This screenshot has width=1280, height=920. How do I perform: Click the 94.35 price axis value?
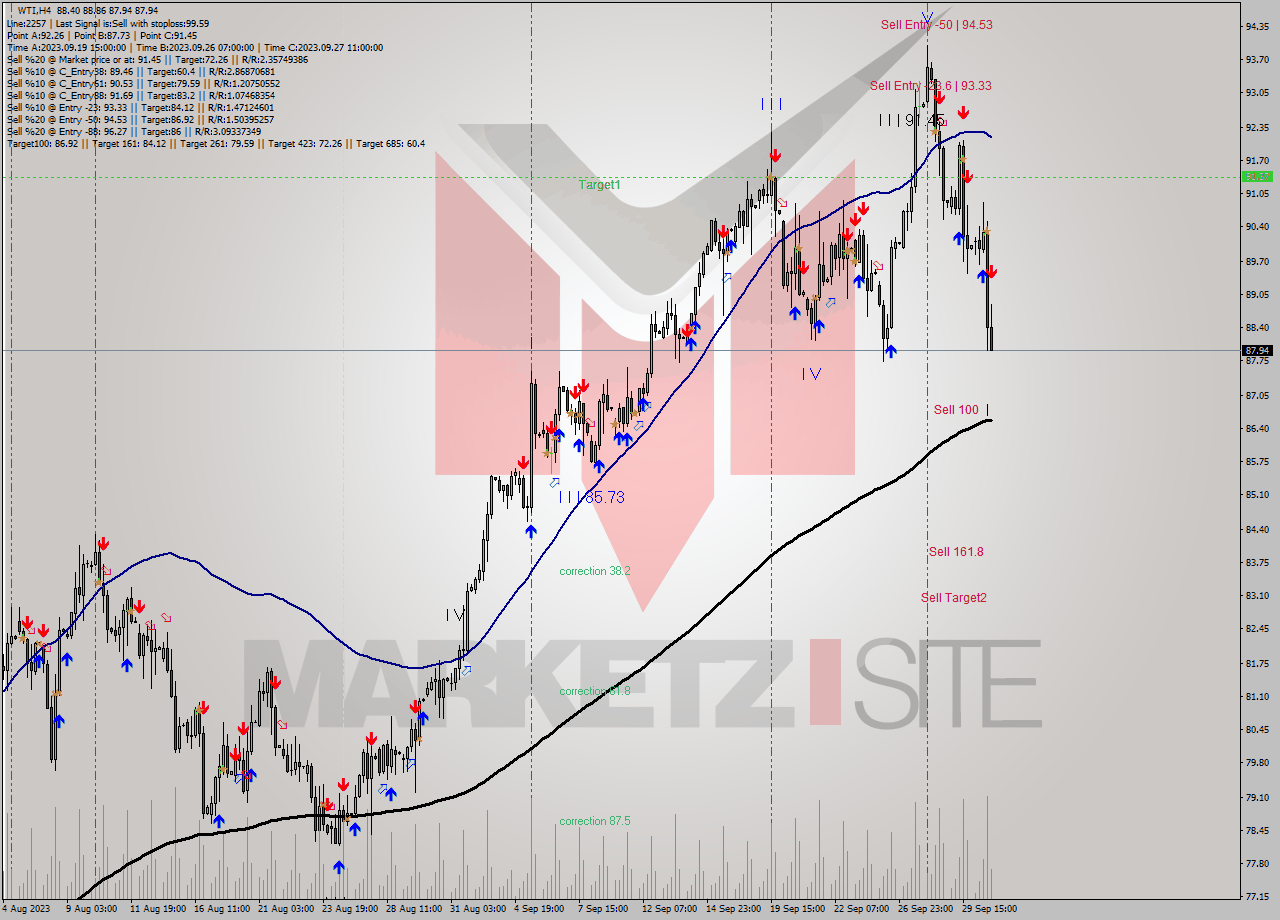tap(1257, 26)
